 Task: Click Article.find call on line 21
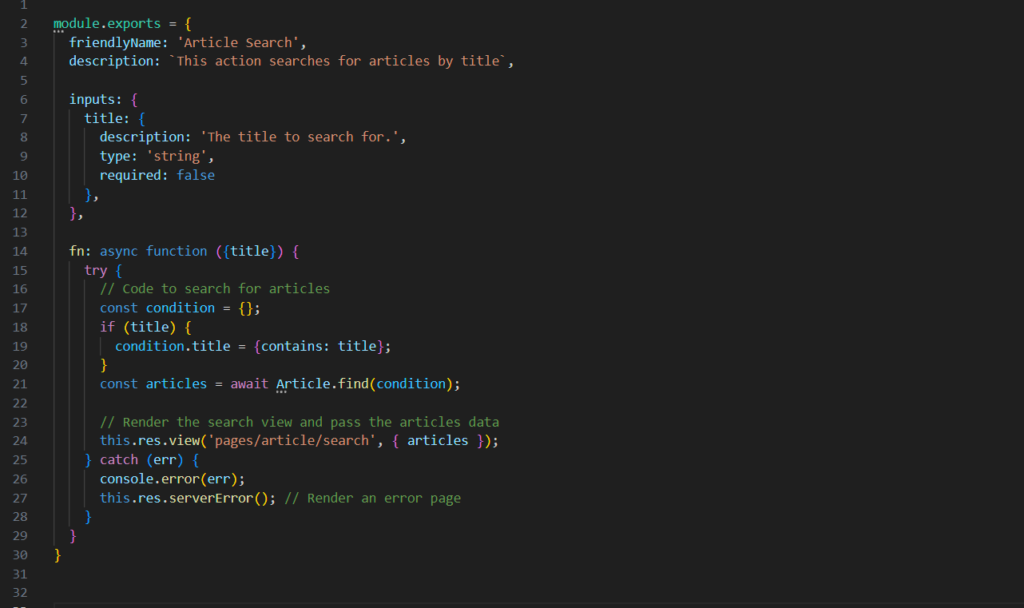(315, 383)
